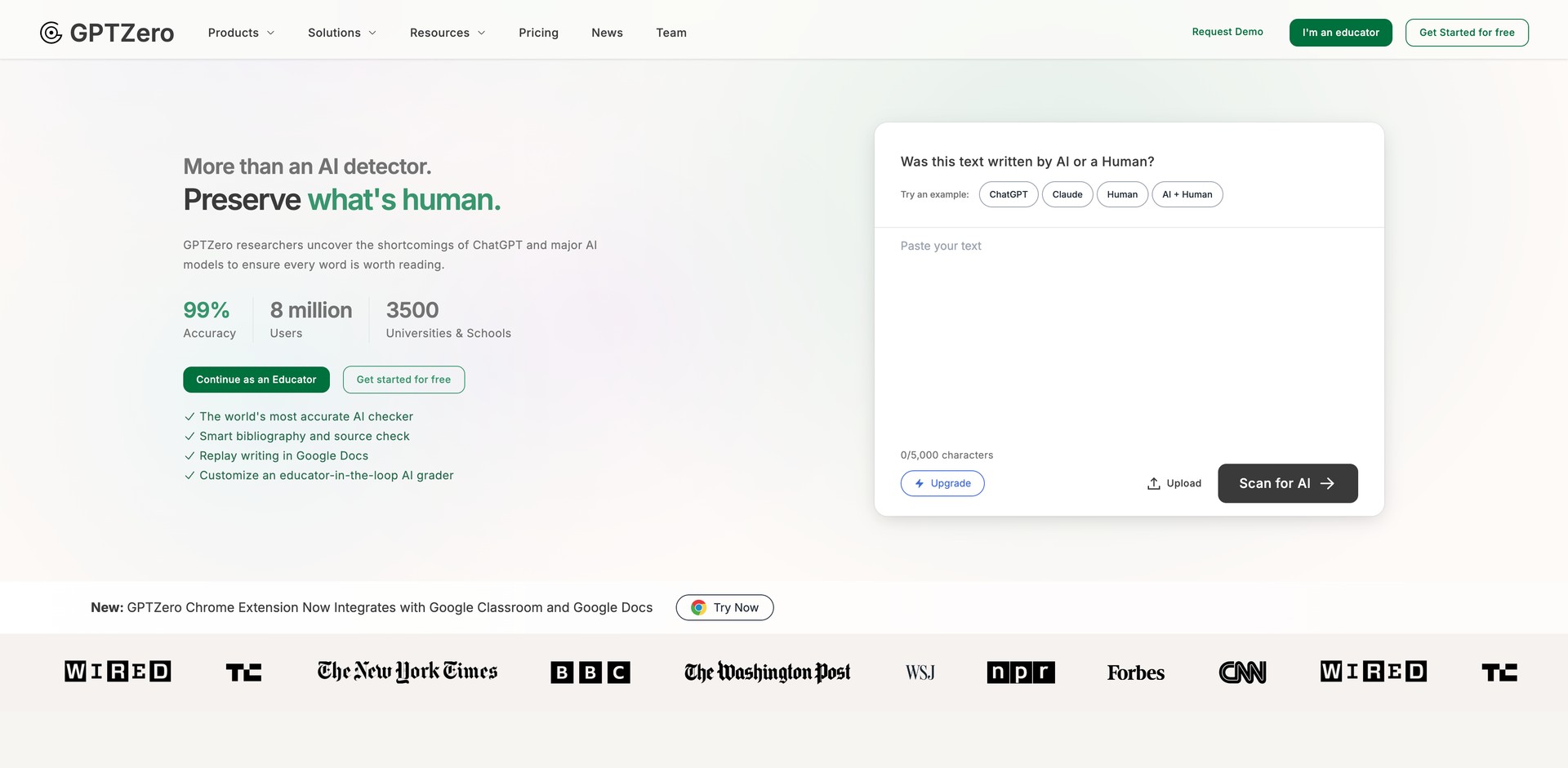Click the 0/5,000 characters counter

click(947, 455)
